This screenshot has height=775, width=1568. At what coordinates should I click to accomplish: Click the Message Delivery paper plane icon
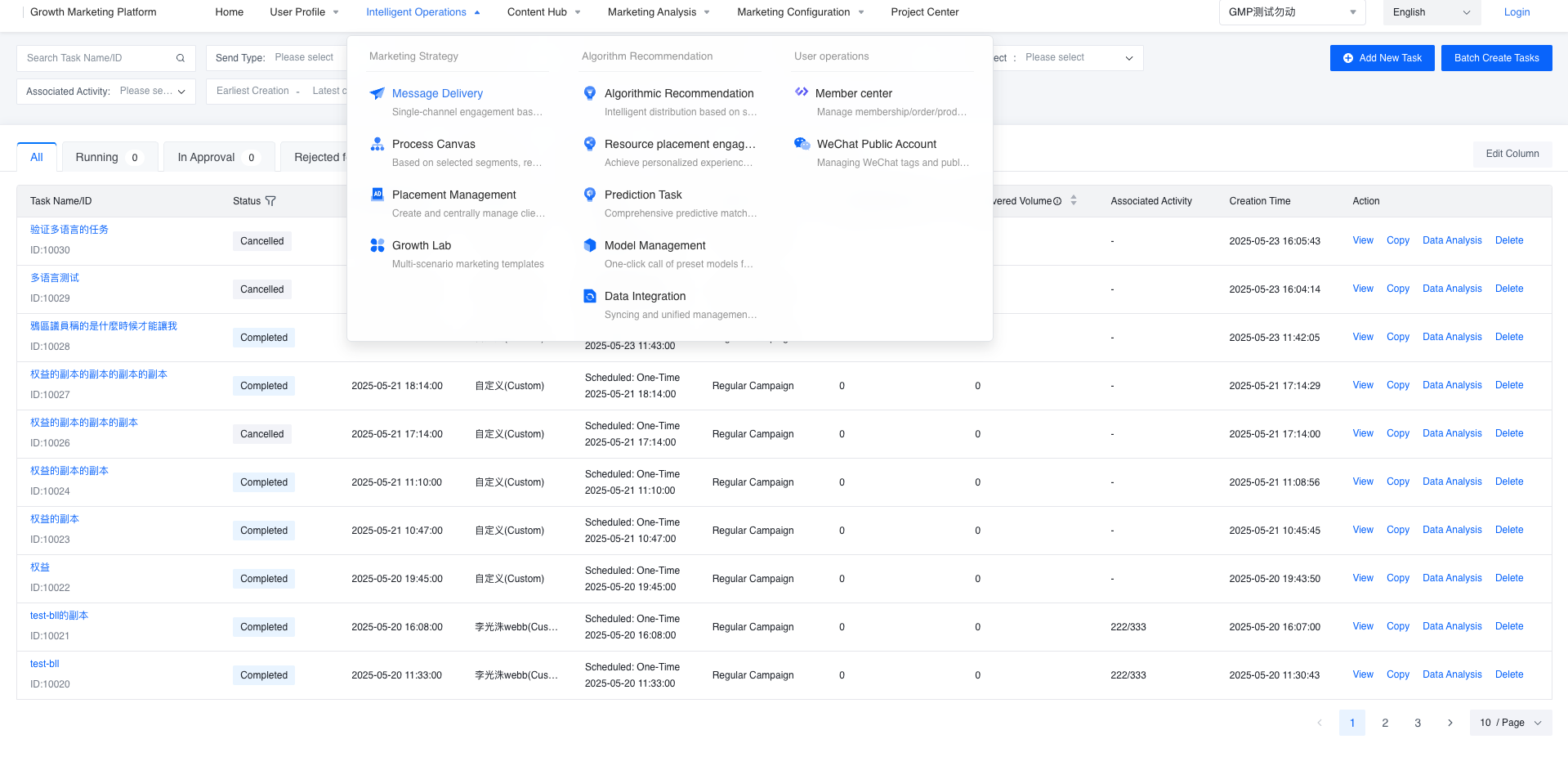coord(377,93)
